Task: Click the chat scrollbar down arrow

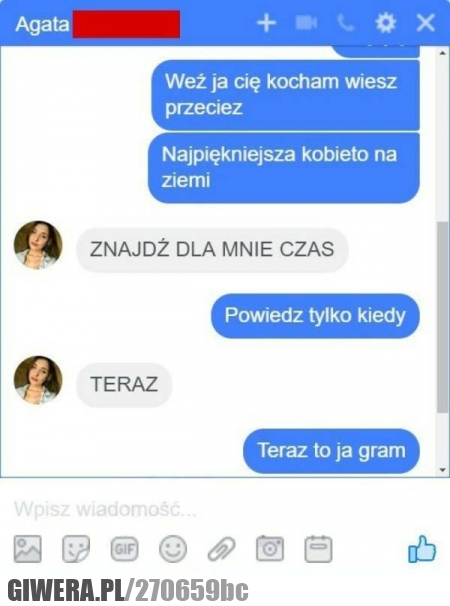Action: pyautogui.click(x=443, y=470)
